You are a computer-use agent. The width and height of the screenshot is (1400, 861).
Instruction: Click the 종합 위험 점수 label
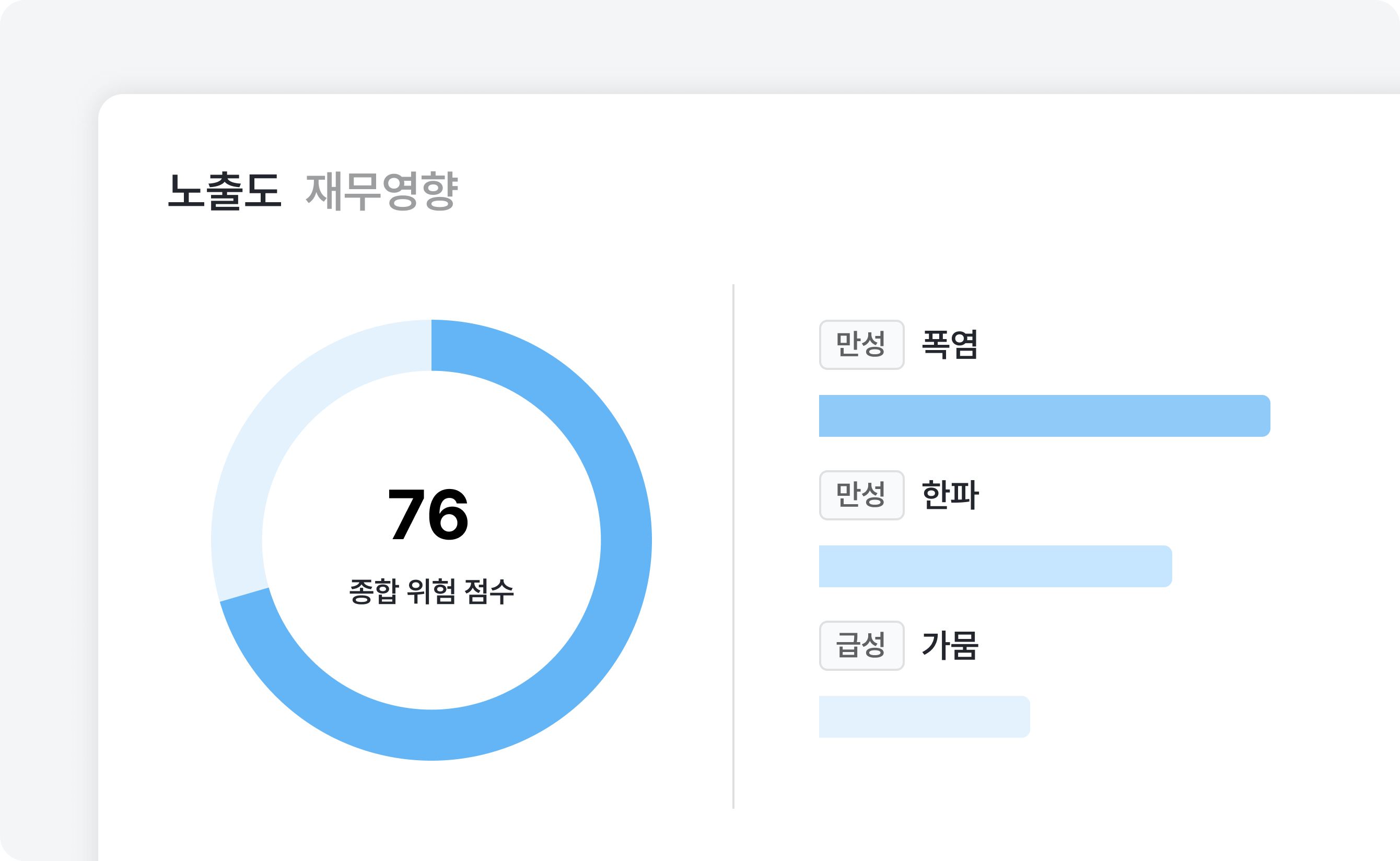click(431, 591)
